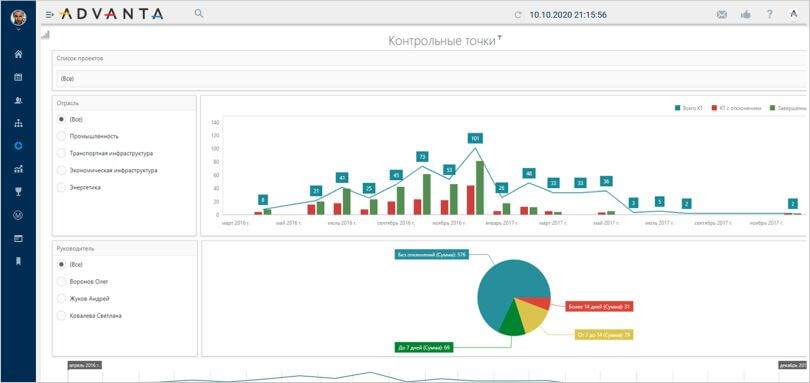This screenshot has height=383, width=810.
Task: Open messages via the envelope icon
Action: [x=722, y=15]
